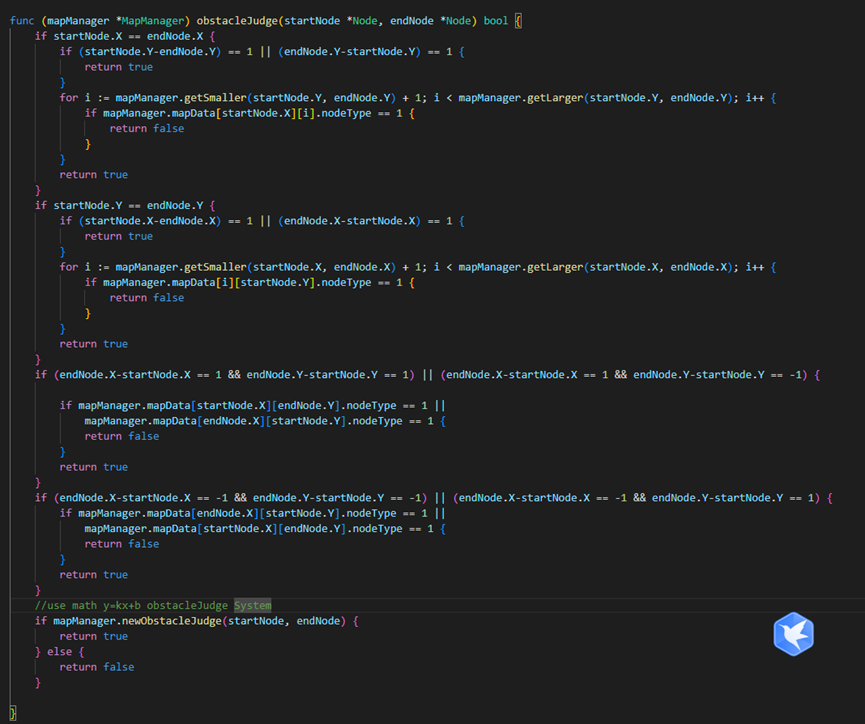Click the "endNode *Node" parameter in the signature

click(430, 21)
